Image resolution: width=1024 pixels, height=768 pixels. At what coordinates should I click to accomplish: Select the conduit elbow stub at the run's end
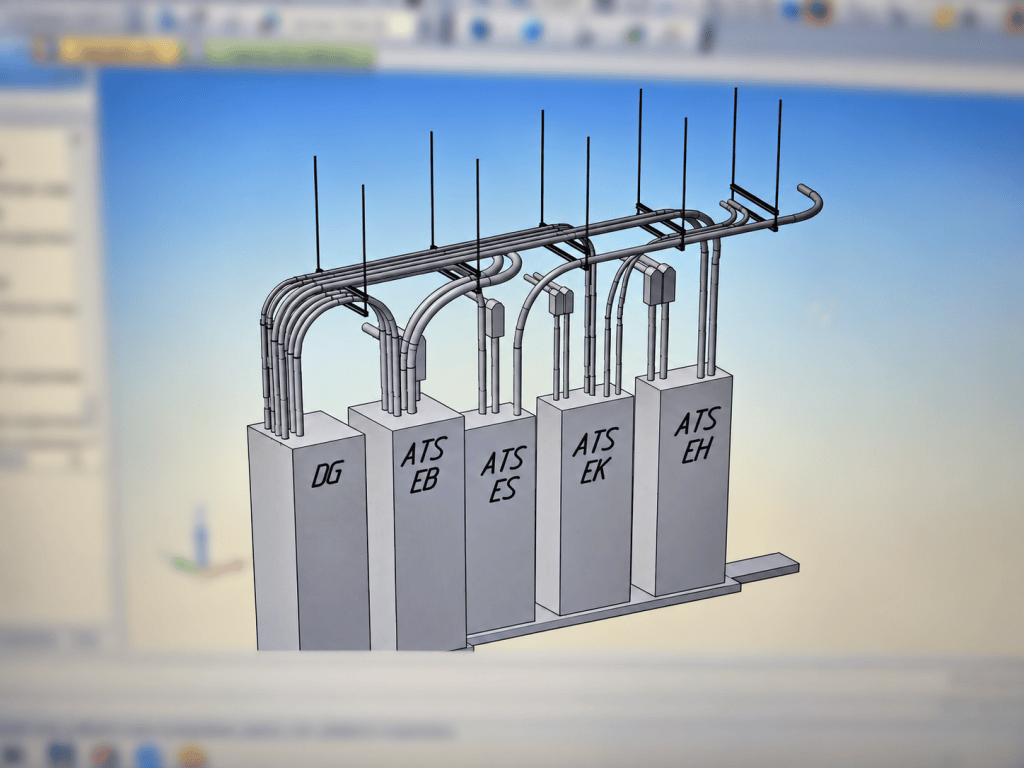click(x=810, y=202)
